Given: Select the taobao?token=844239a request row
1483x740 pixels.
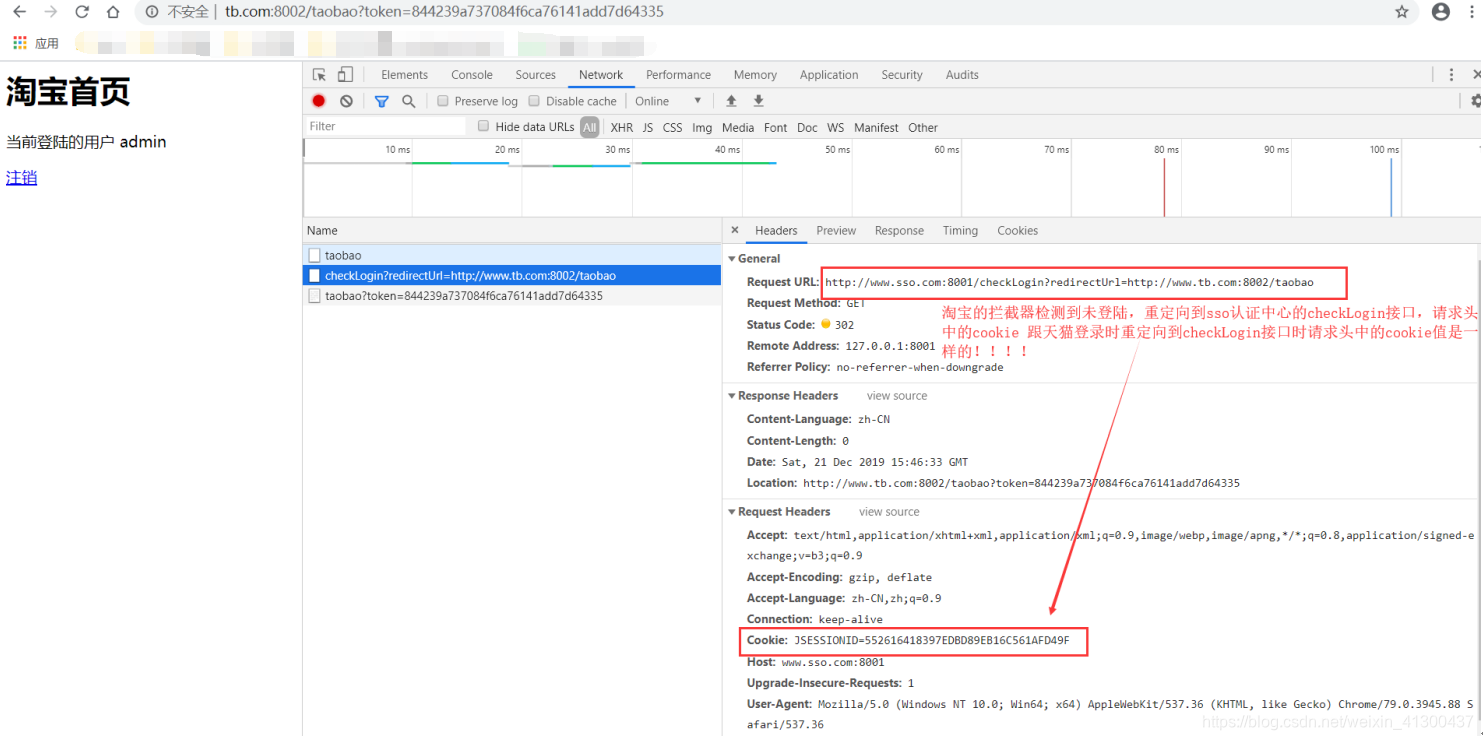Looking at the screenshot, I should 512,296.
